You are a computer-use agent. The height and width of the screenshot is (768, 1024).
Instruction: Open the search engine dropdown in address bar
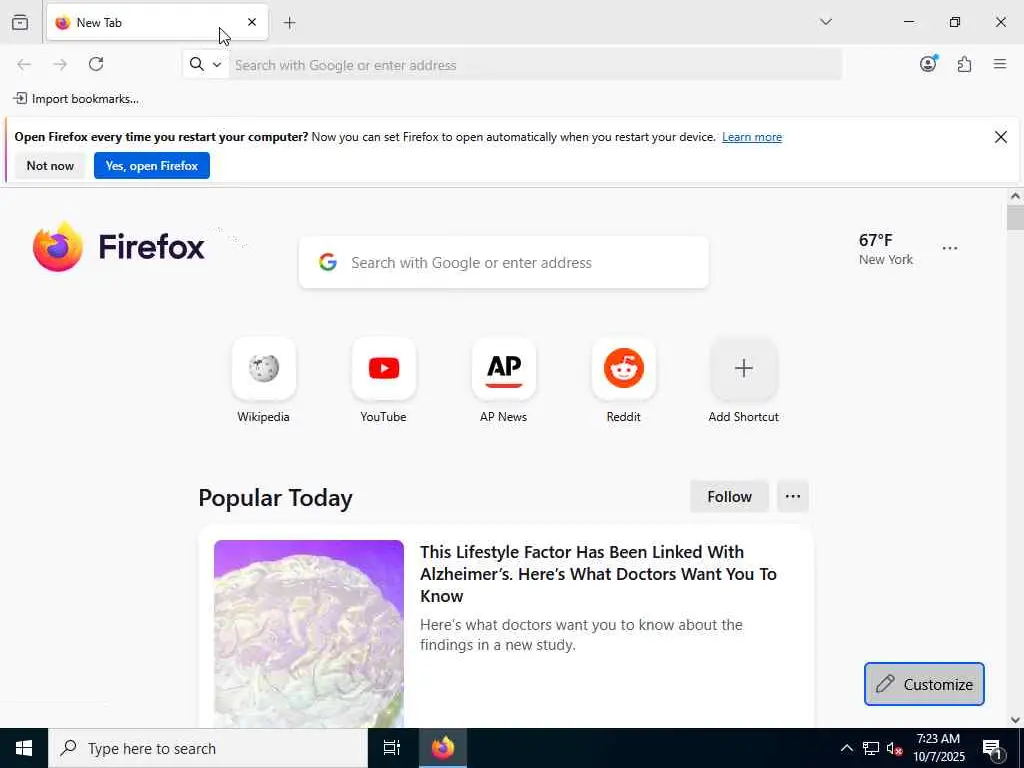tap(206, 65)
